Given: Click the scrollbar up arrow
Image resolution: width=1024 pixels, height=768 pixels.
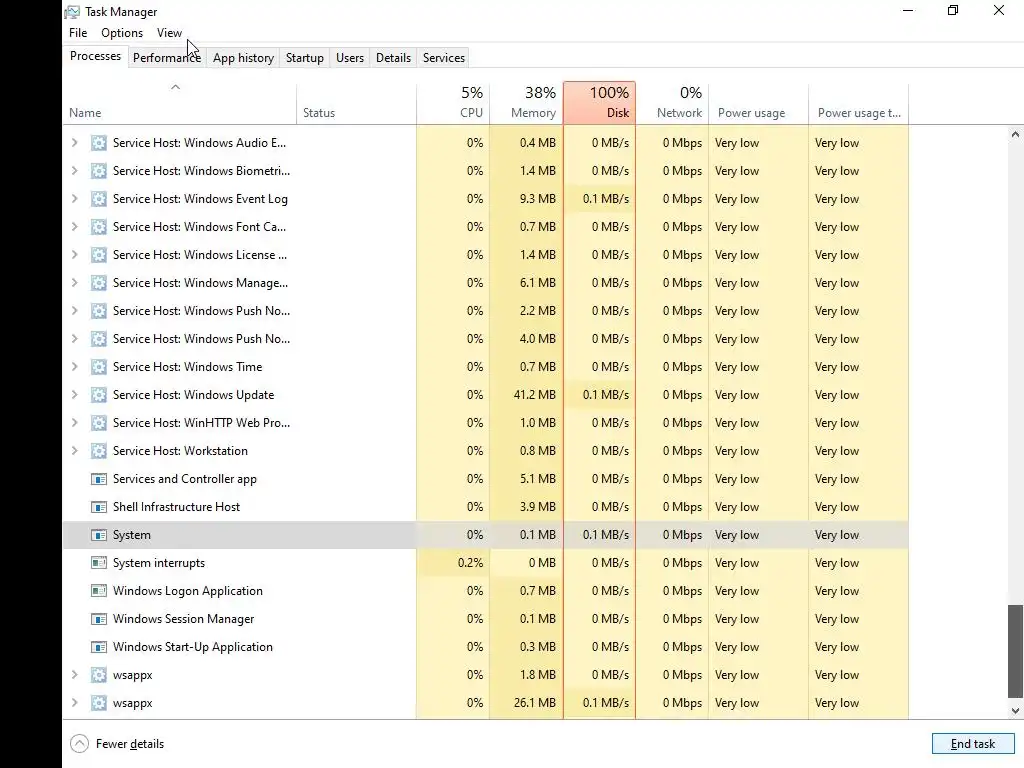Looking at the screenshot, I should (x=1015, y=135).
